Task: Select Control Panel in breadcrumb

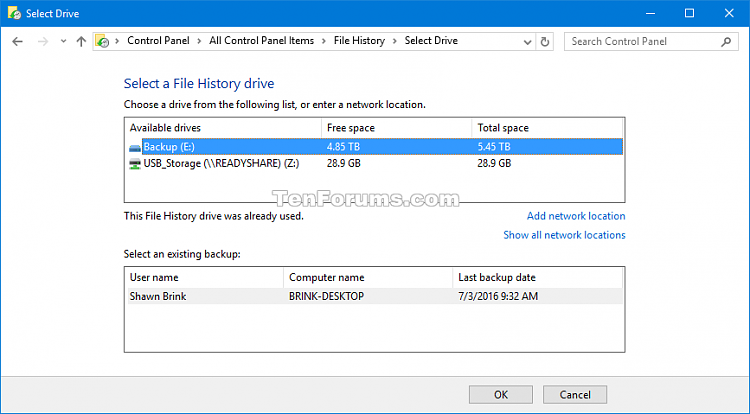Action: (158, 41)
